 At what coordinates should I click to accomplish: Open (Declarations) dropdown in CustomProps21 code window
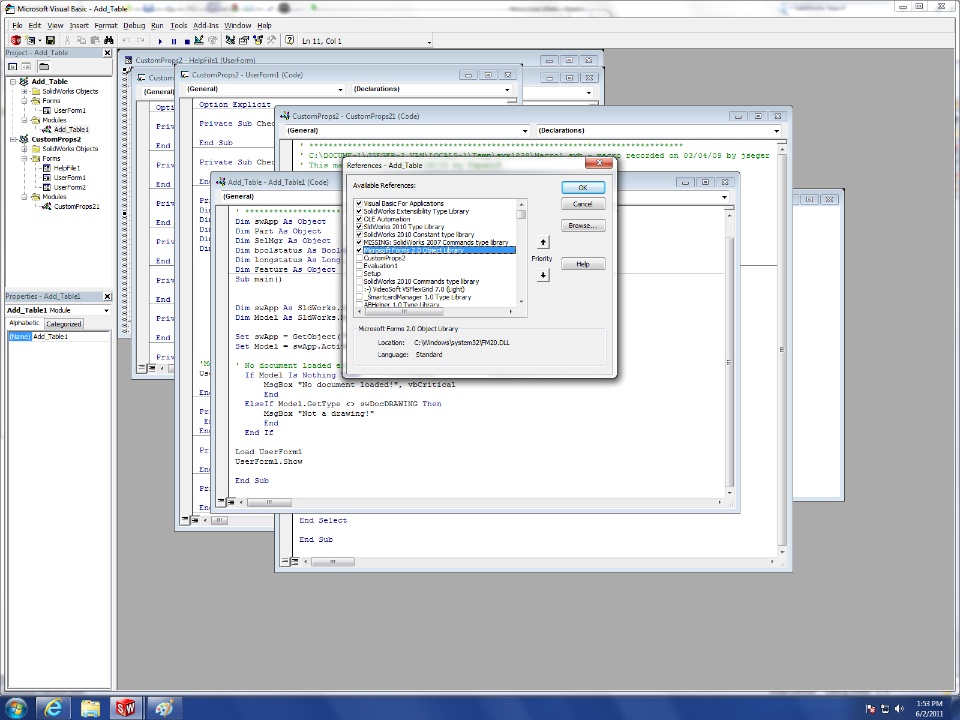tap(776, 130)
